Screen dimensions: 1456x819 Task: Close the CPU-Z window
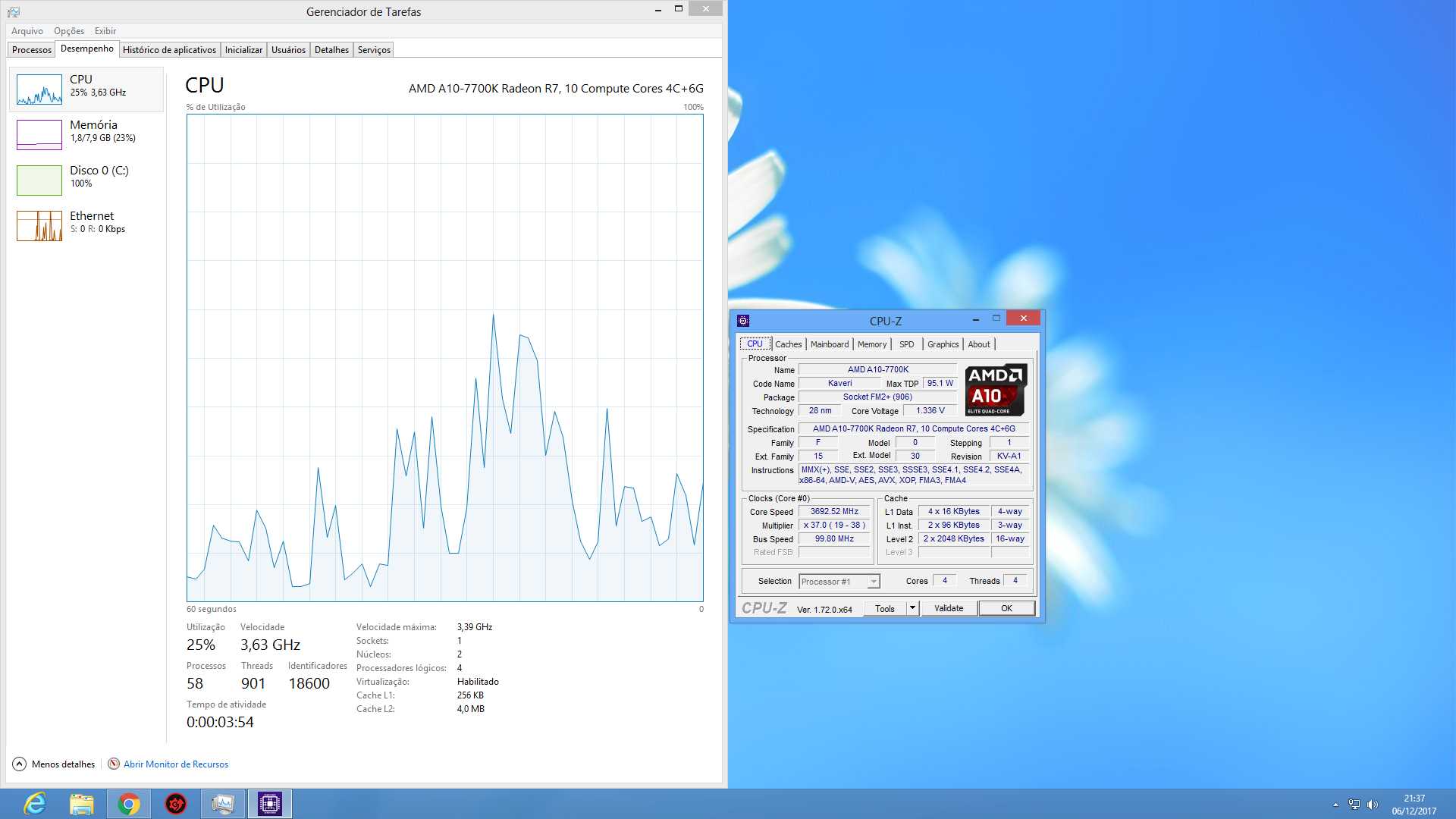click(x=1024, y=318)
